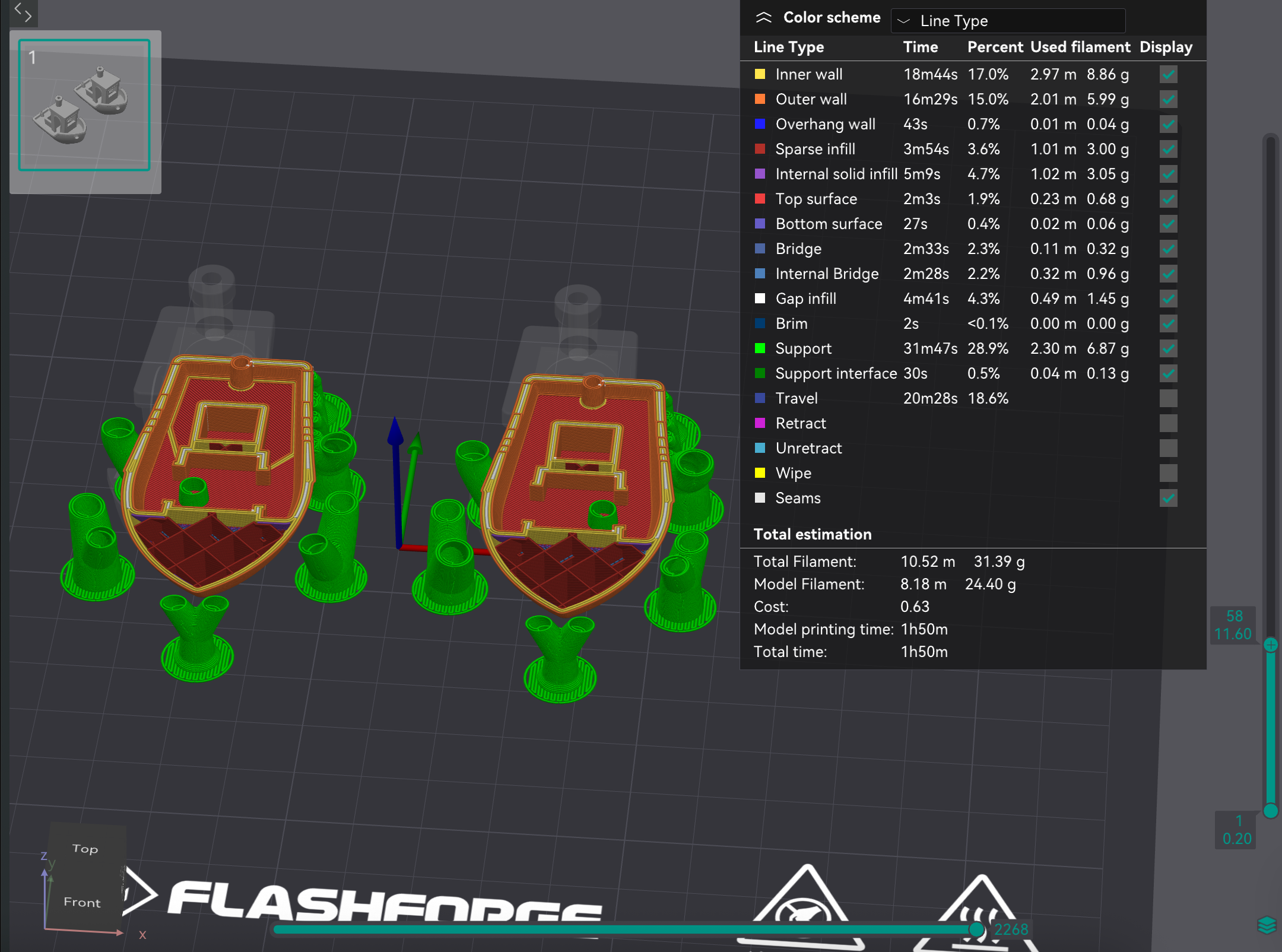Toggle Bridge display checkbox
Screen dimensions: 1282x952
[1168, 249]
